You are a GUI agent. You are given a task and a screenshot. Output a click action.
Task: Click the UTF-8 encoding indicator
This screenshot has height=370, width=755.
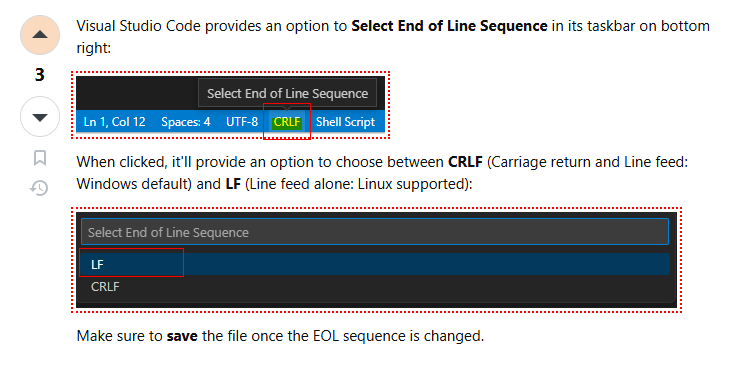click(x=242, y=122)
